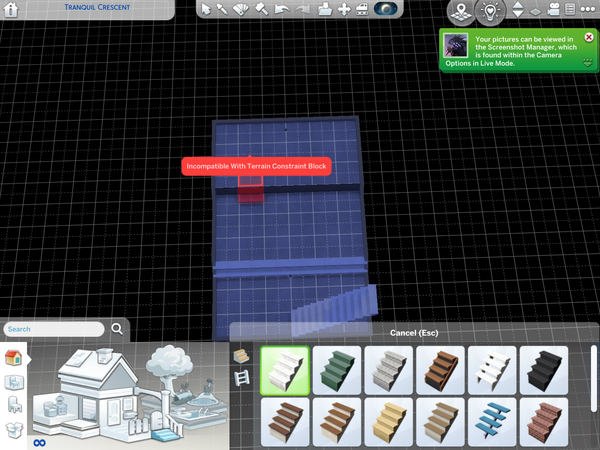Click the Search catalog field
Screen dimensions: 600x450
54,329
